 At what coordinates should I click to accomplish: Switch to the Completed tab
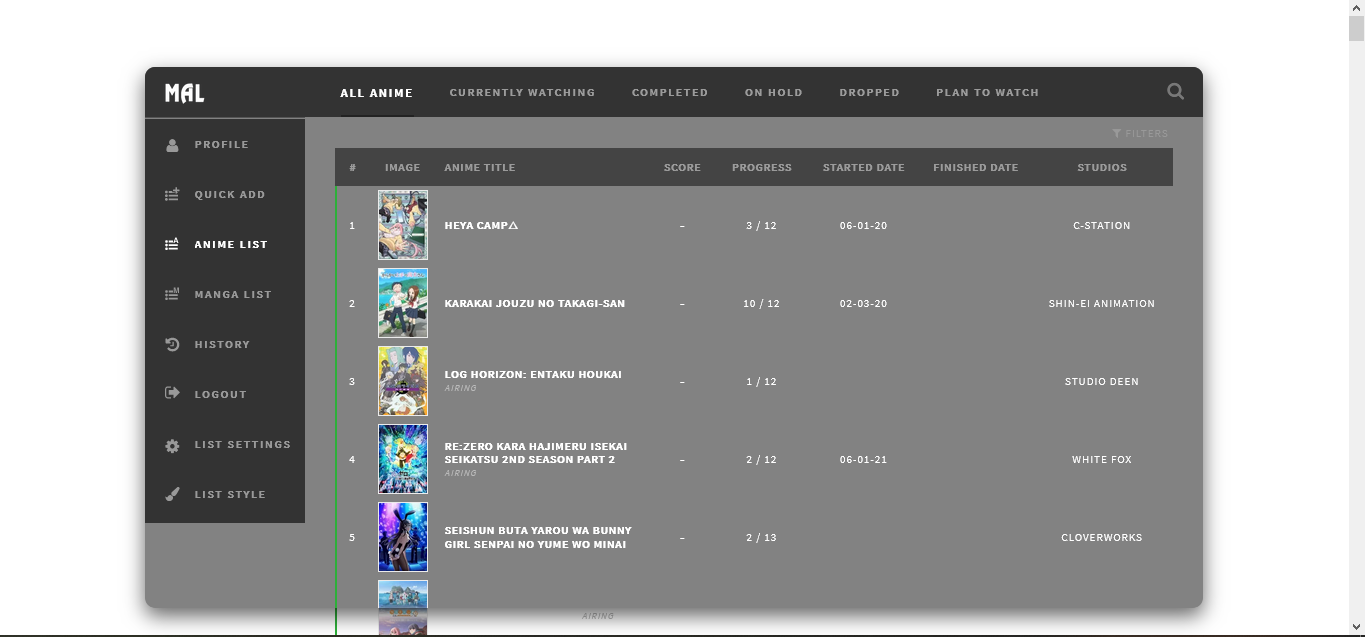tap(669, 93)
